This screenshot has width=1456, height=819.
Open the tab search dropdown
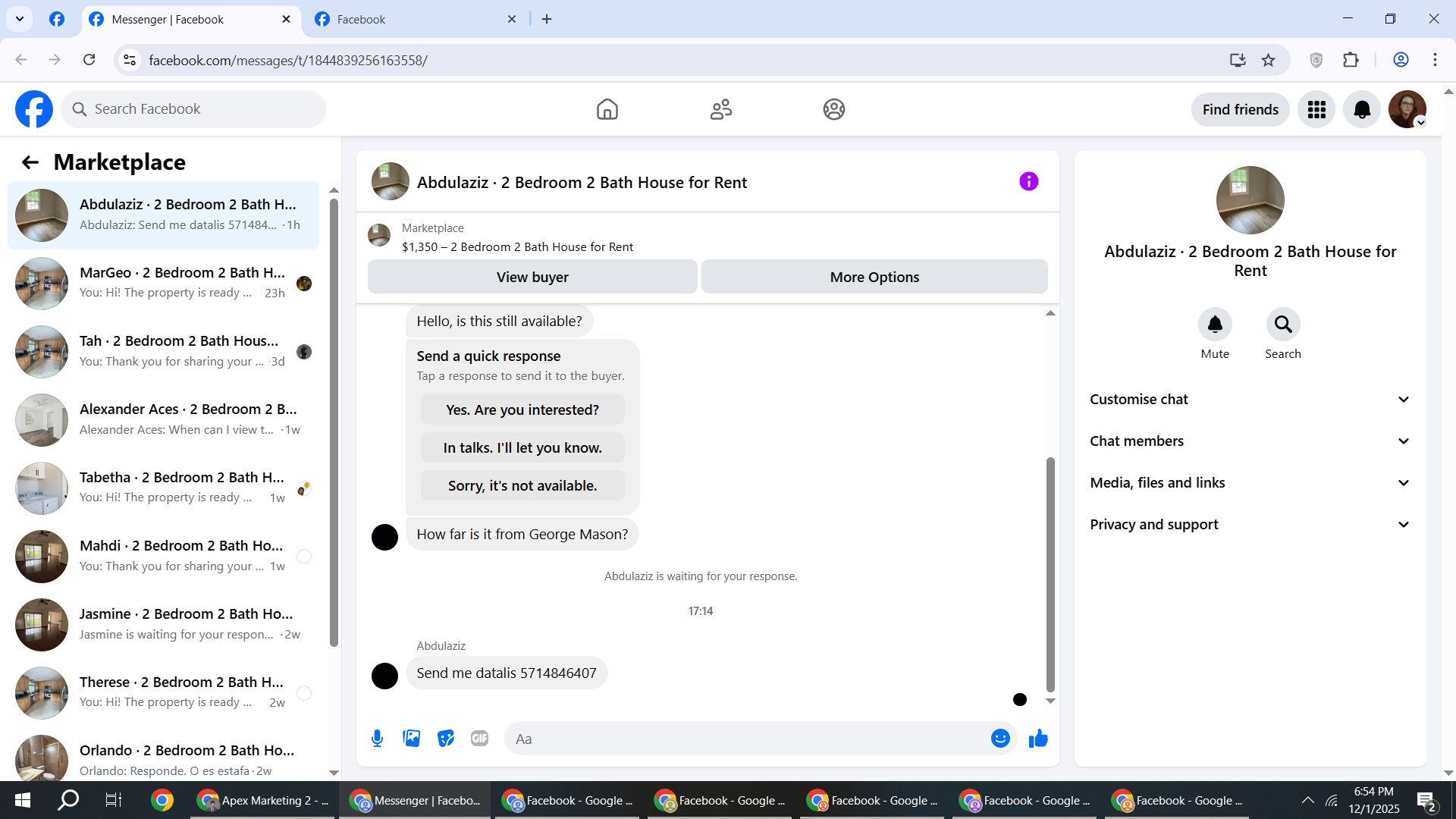coord(20,19)
